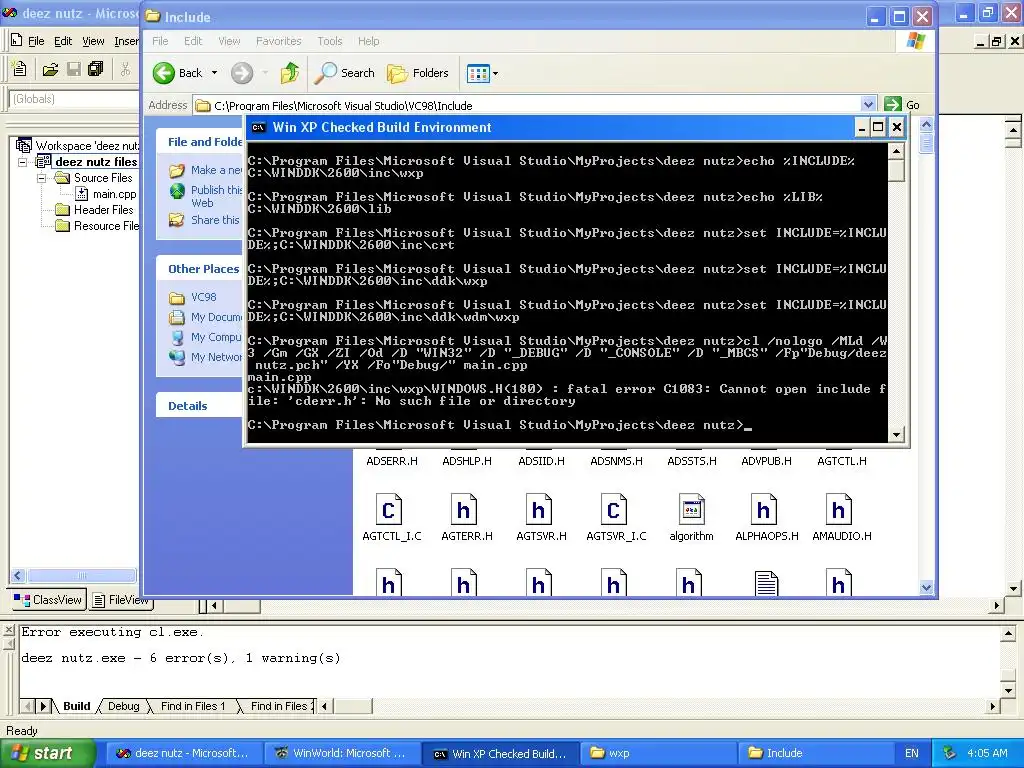Click the console window scroll-down arrow
This screenshot has width=1024, height=768.
pos(896,434)
